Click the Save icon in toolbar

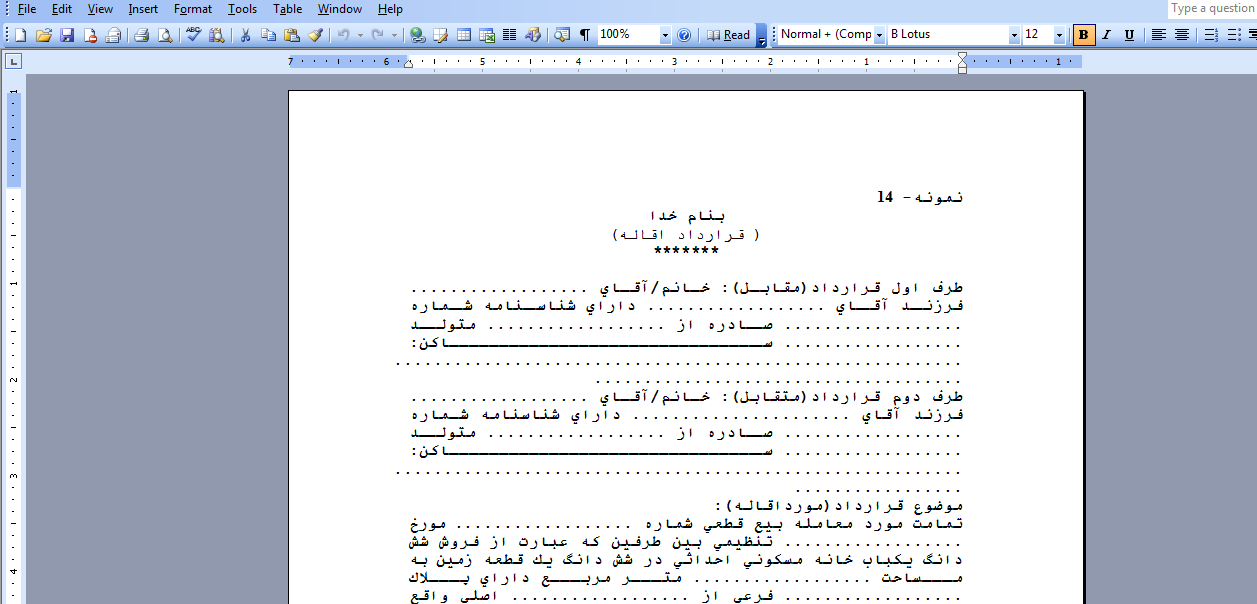[x=67, y=35]
